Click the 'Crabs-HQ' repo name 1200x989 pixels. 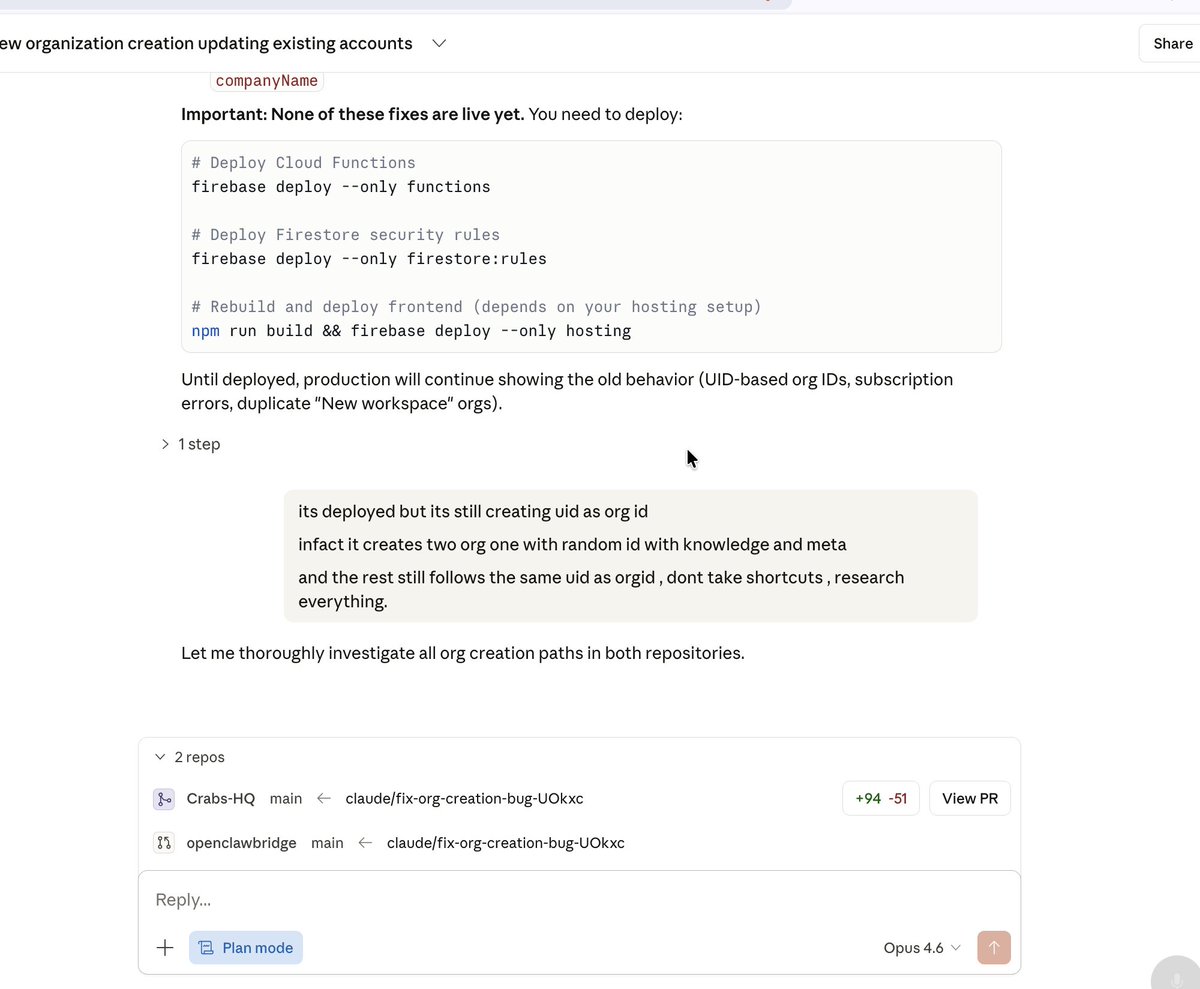pos(221,799)
